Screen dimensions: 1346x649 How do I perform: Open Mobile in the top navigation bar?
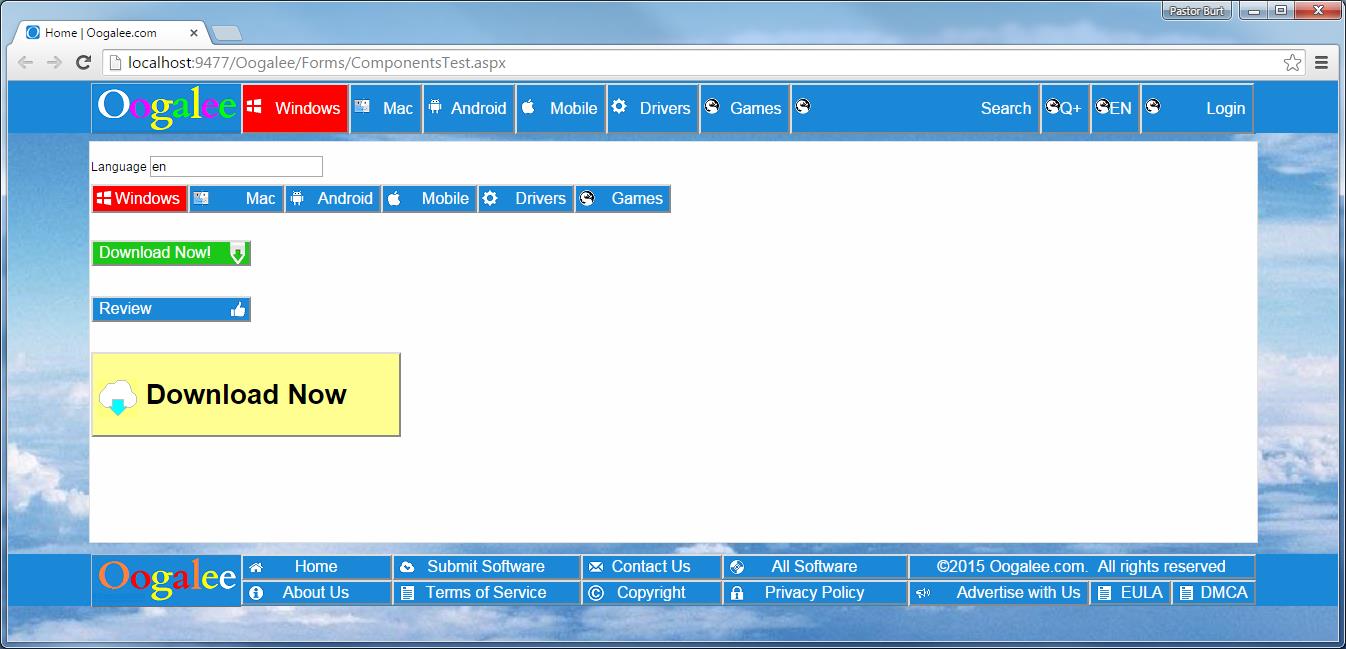[560, 108]
